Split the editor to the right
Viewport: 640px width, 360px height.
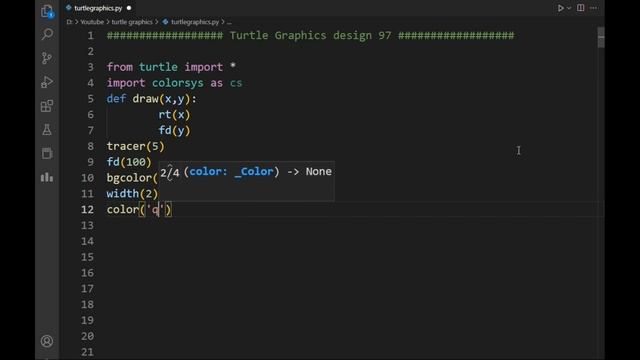(580, 8)
